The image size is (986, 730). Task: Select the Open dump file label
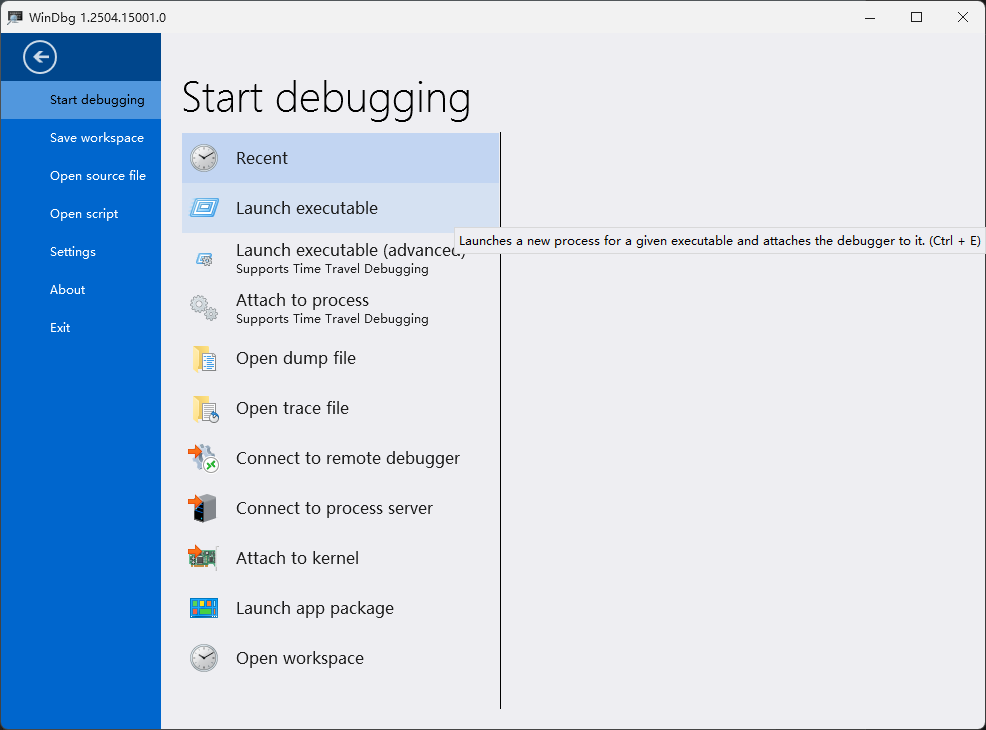(296, 358)
